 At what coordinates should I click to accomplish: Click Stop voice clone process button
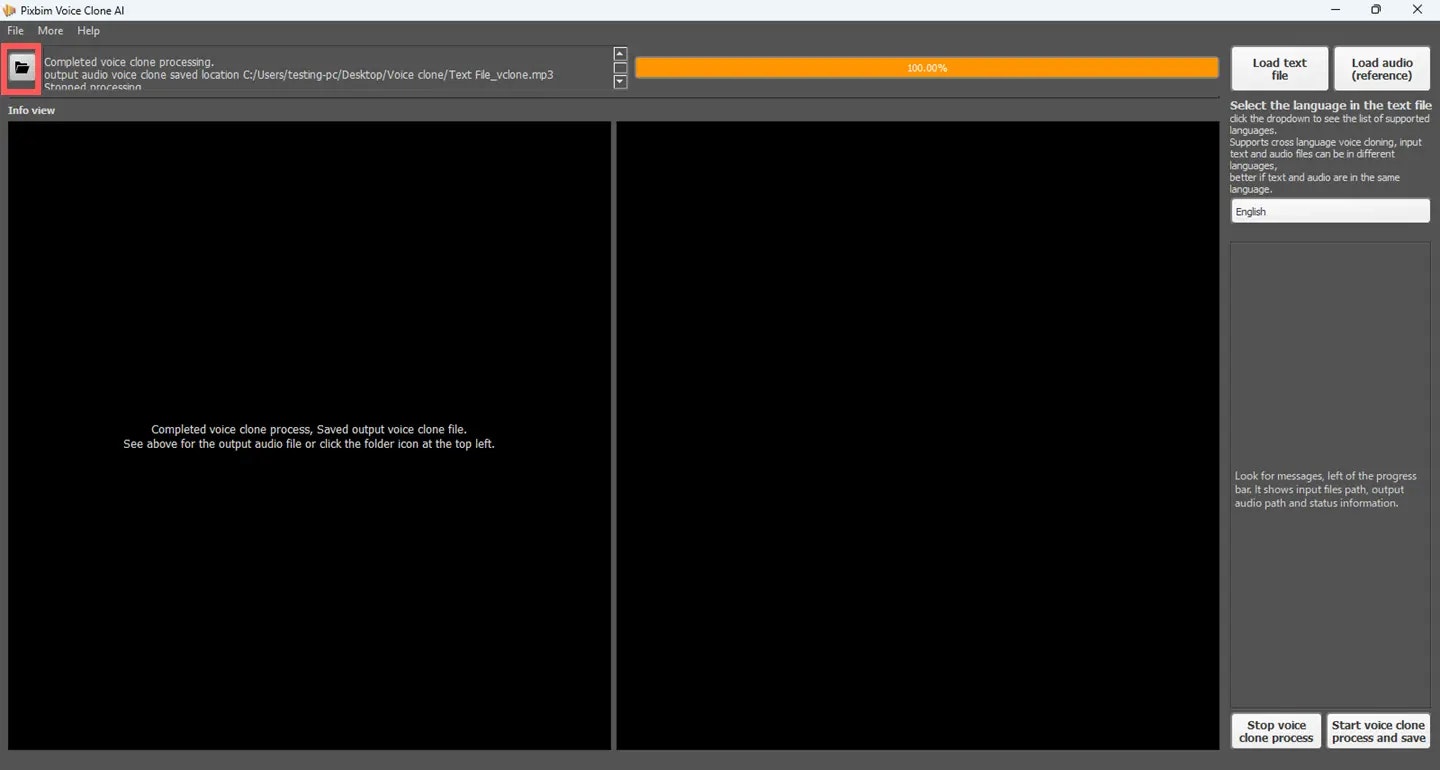(1276, 731)
